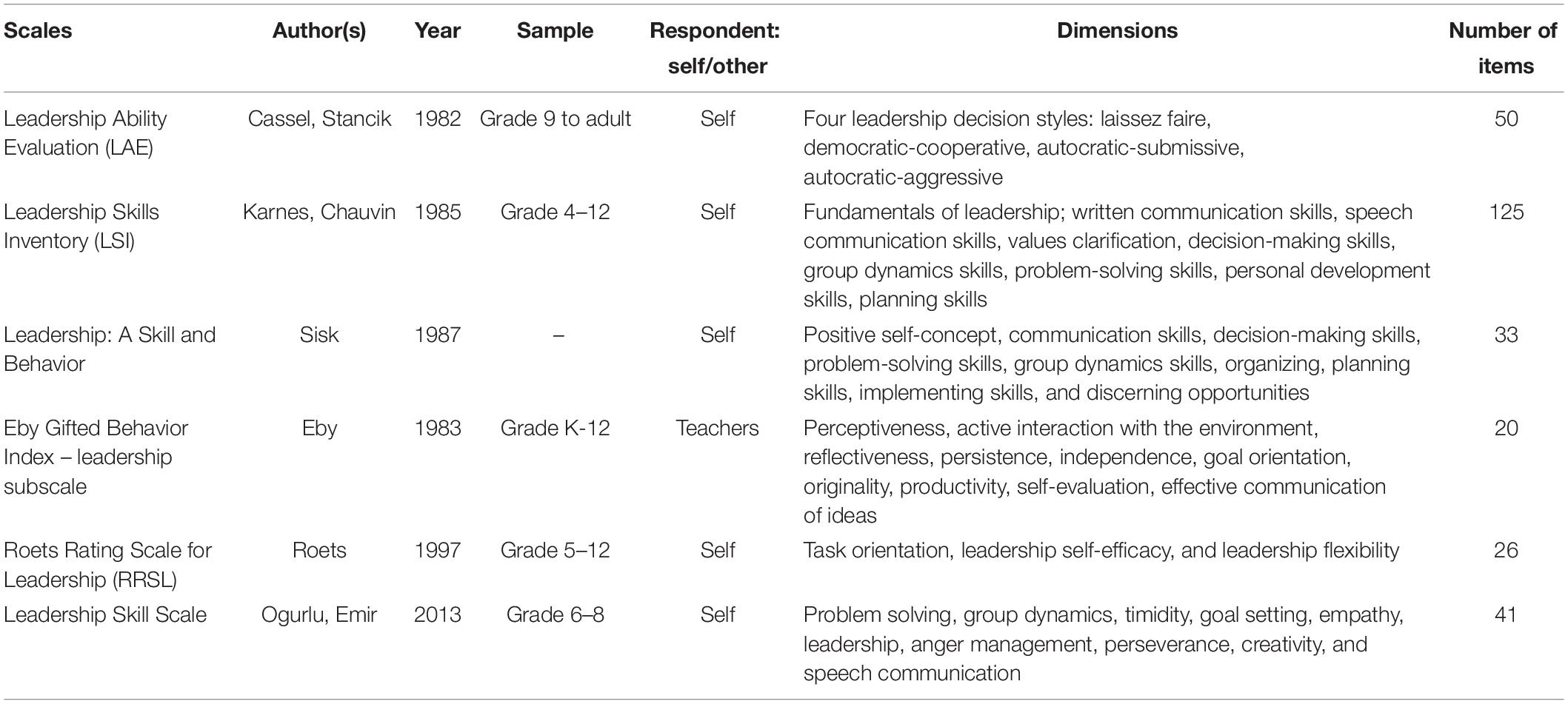Click the 125 items count cell
This screenshot has height=704, width=1568.
[x=1507, y=212]
